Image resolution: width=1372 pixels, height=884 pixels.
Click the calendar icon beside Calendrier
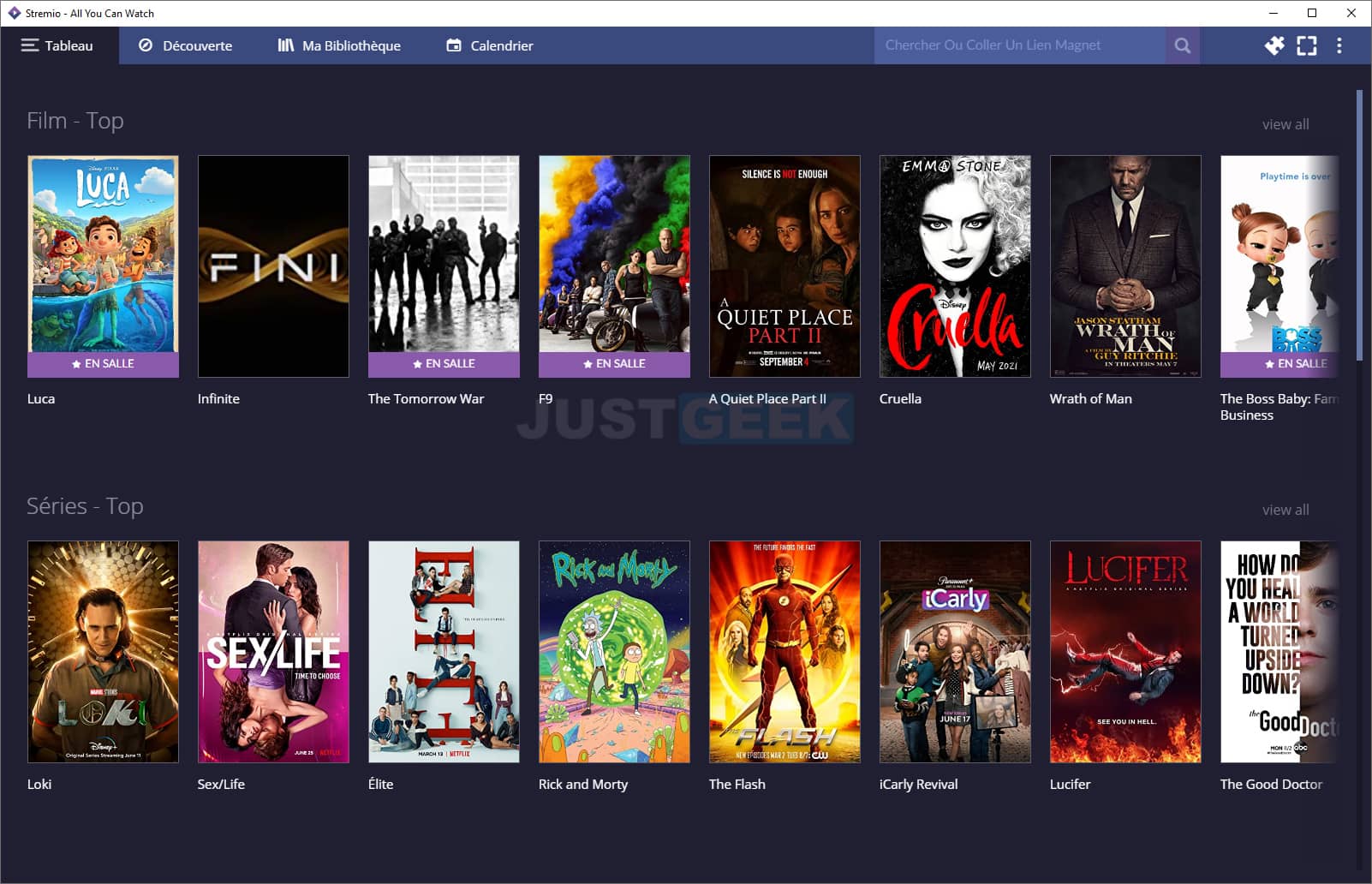(452, 45)
